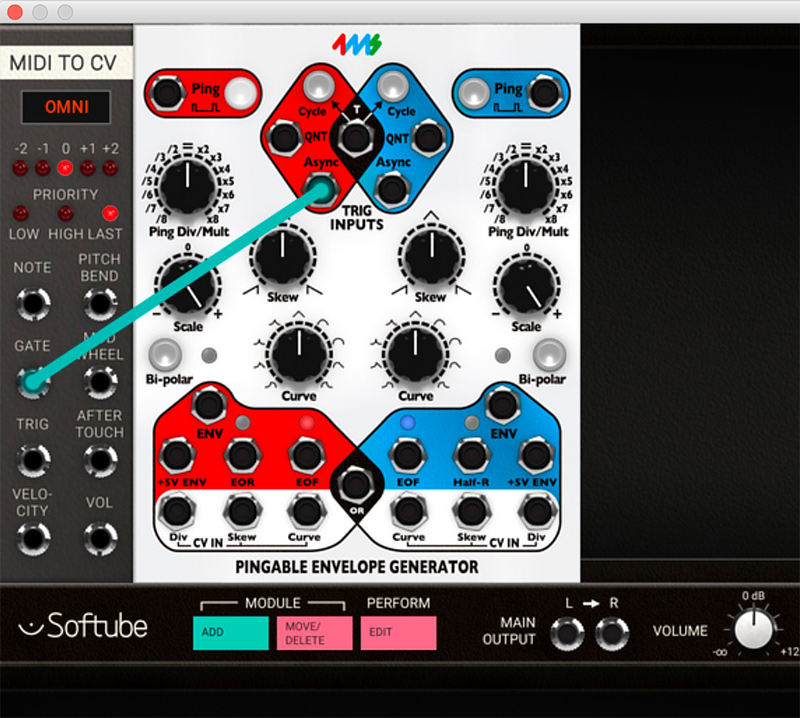The height and width of the screenshot is (718, 800).
Task: Open the OMNI MIDI channel selector
Action: (64, 106)
